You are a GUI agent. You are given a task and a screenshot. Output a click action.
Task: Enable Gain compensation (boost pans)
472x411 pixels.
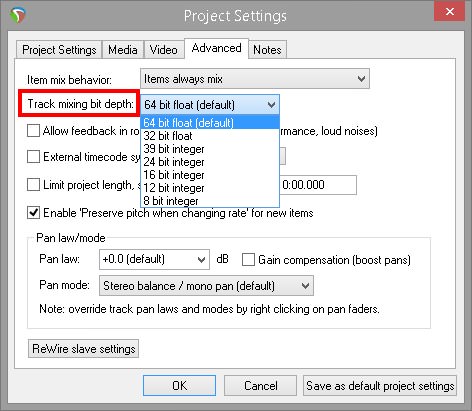point(248,260)
